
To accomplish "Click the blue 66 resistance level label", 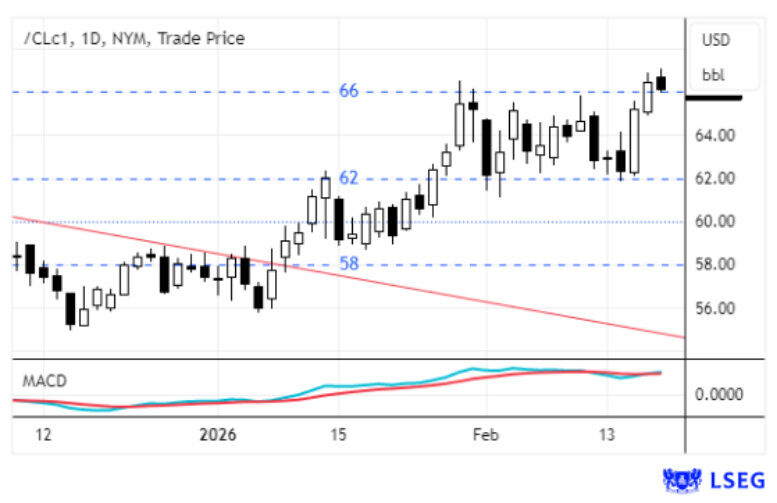I will (348, 91).
